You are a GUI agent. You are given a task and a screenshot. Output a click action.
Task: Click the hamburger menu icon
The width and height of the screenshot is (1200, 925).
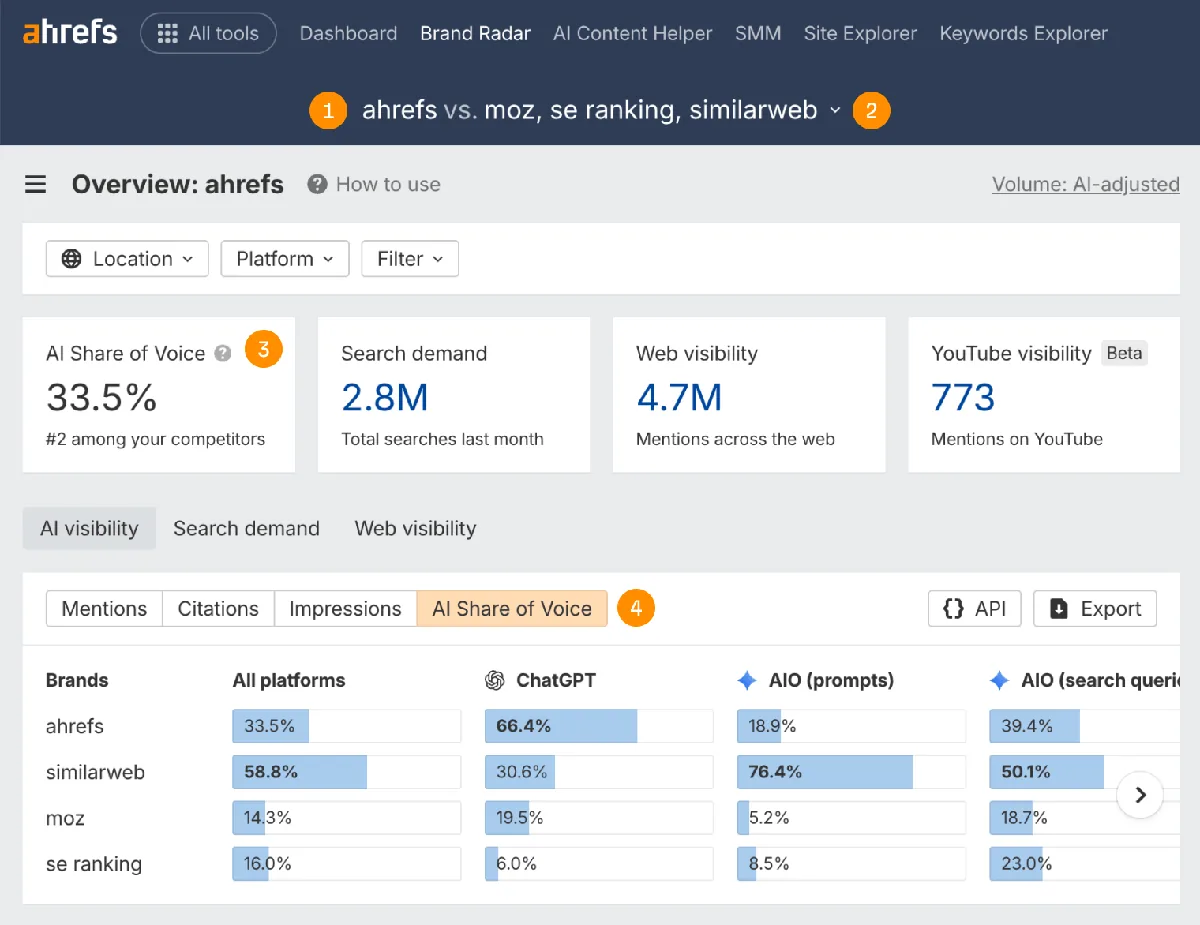pyautogui.click(x=36, y=184)
